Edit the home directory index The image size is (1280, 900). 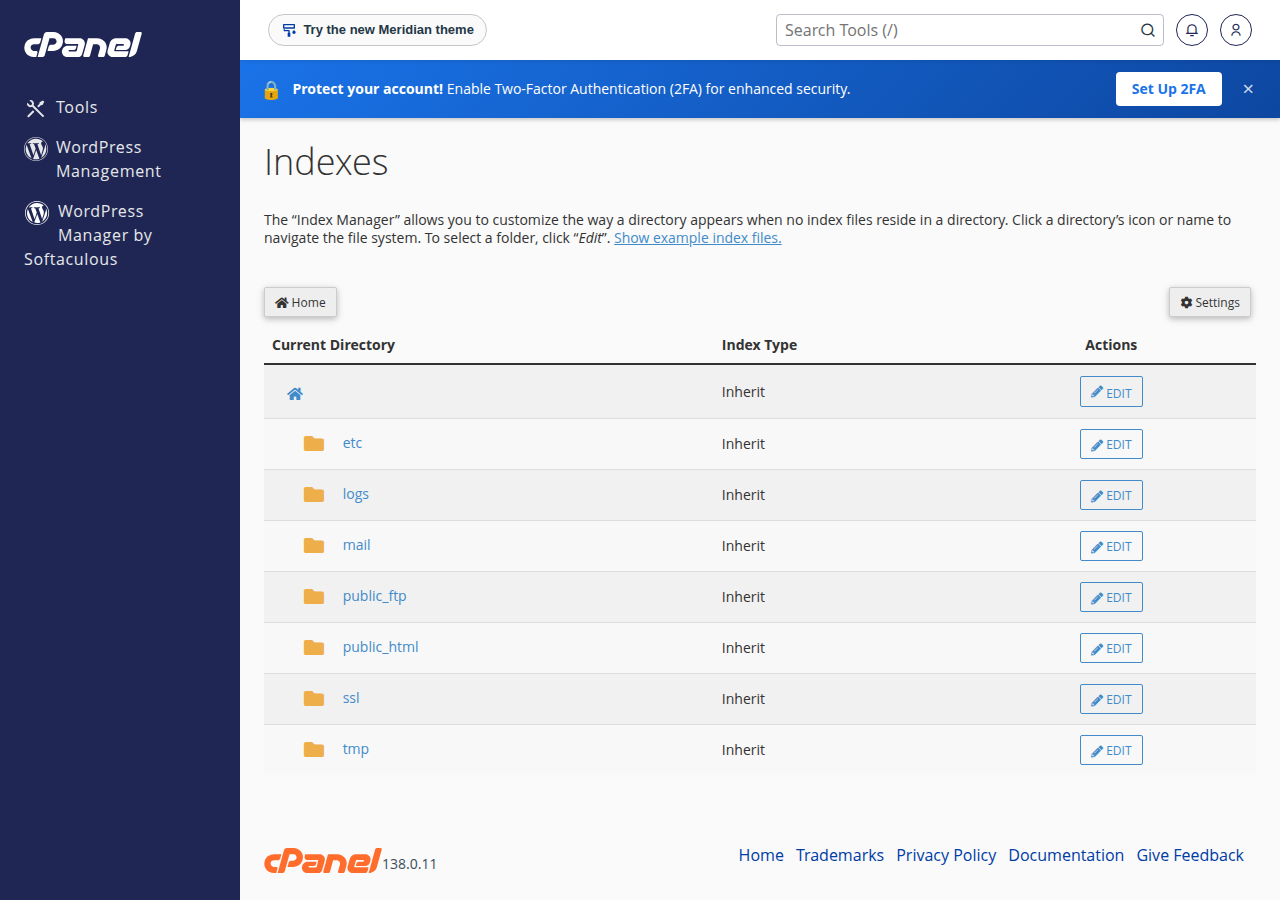click(1111, 392)
